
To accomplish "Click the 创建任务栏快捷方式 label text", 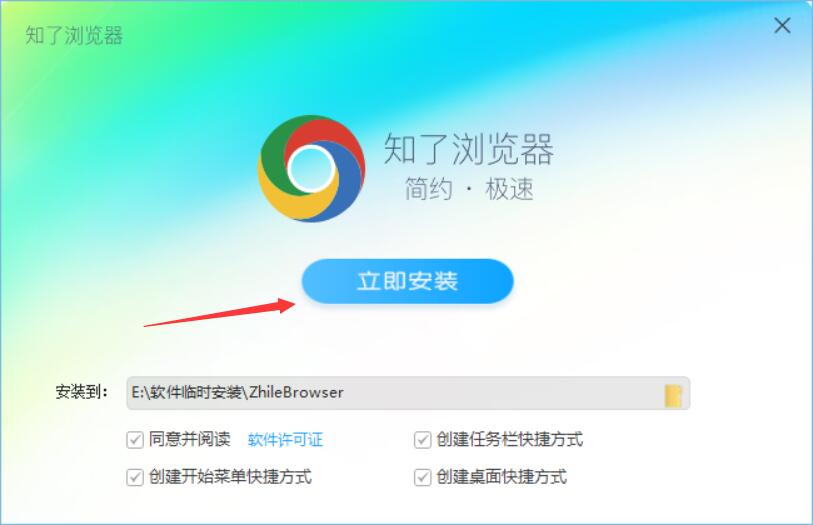I will pyautogui.click(x=510, y=439).
